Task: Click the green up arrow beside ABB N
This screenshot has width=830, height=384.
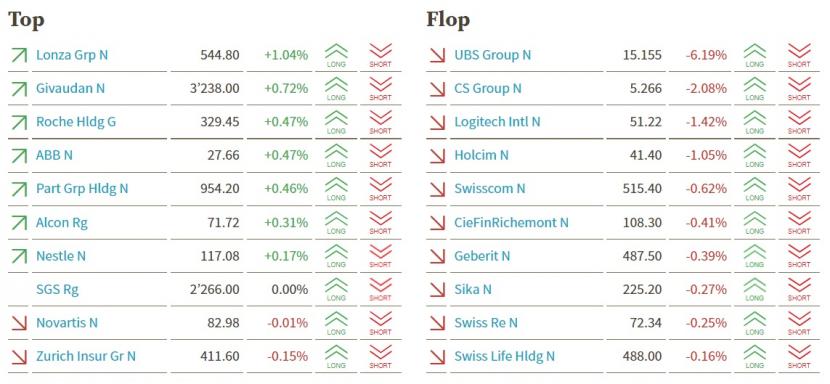Action: pyautogui.click(x=19, y=156)
